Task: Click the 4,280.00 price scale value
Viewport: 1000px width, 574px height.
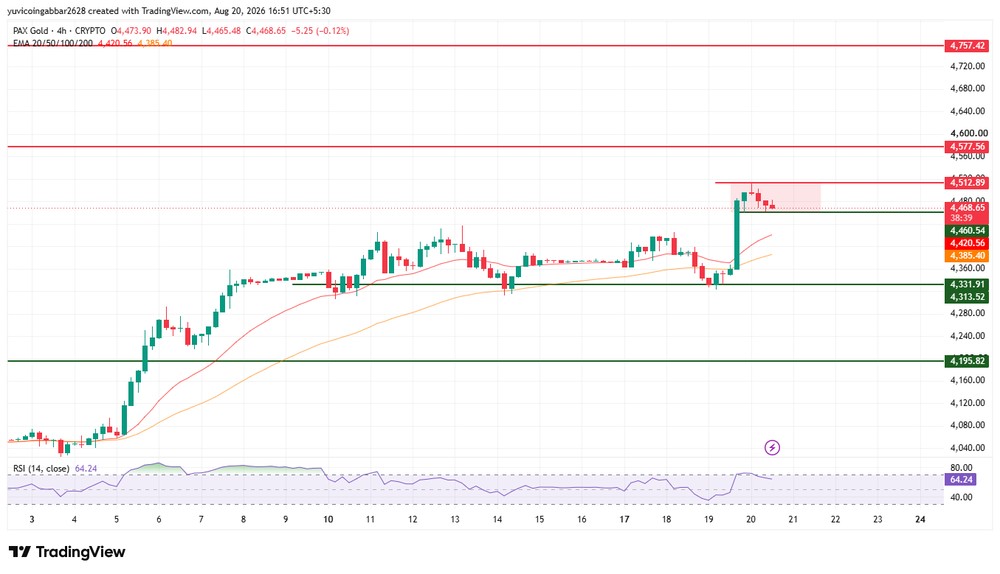Action: (x=967, y=313)
